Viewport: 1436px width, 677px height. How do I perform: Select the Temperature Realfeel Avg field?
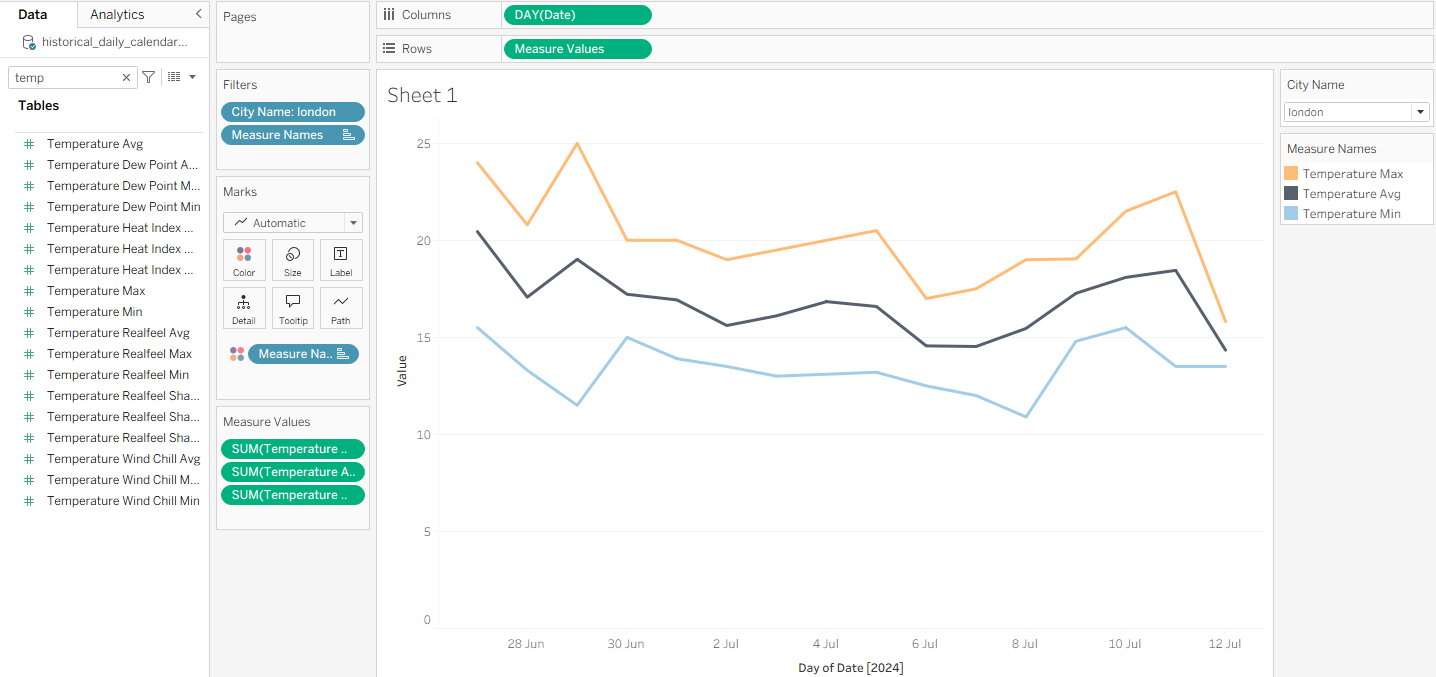[x=118, y=333]
